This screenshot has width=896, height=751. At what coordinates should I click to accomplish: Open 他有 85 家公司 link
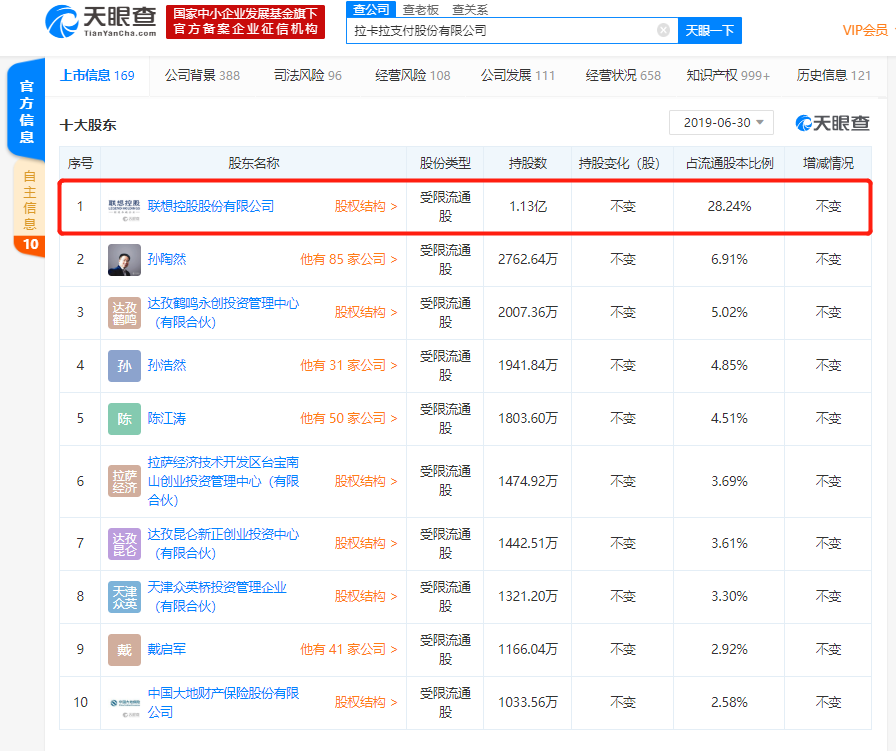[349, 259]
